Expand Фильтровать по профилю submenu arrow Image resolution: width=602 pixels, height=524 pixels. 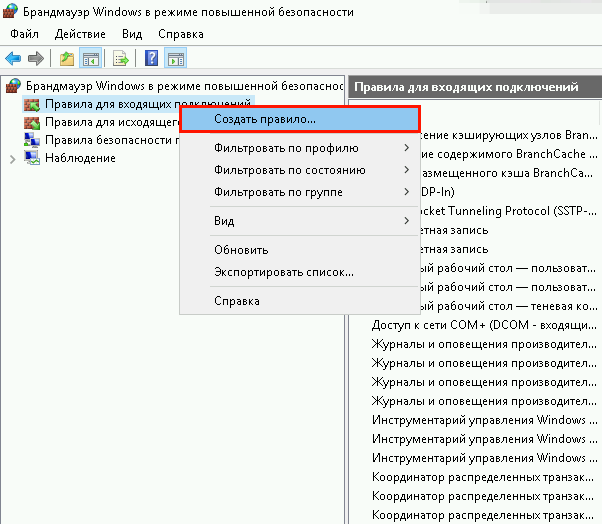407,148
